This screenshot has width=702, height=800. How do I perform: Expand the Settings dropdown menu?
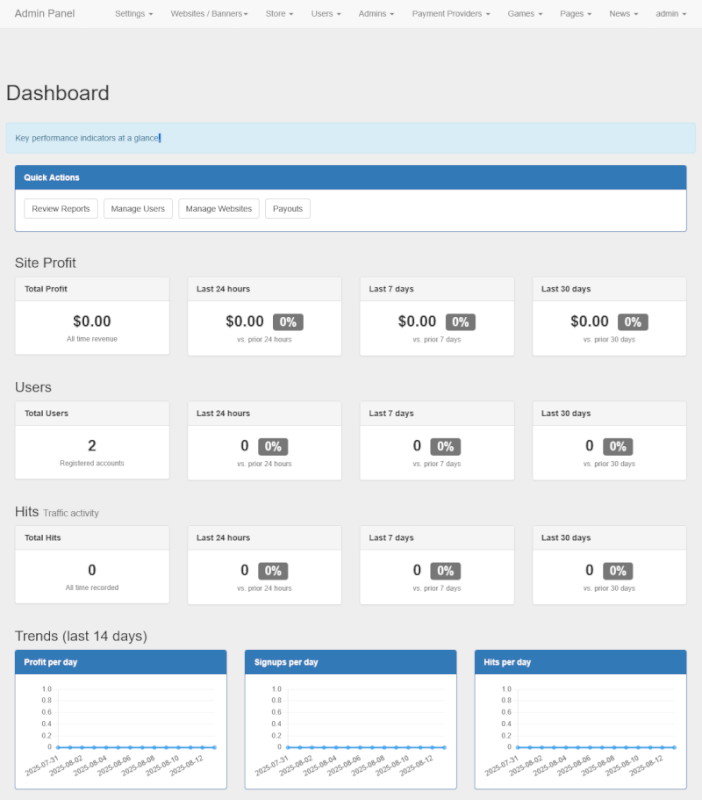pyautogui.click(x=133, y=15)
